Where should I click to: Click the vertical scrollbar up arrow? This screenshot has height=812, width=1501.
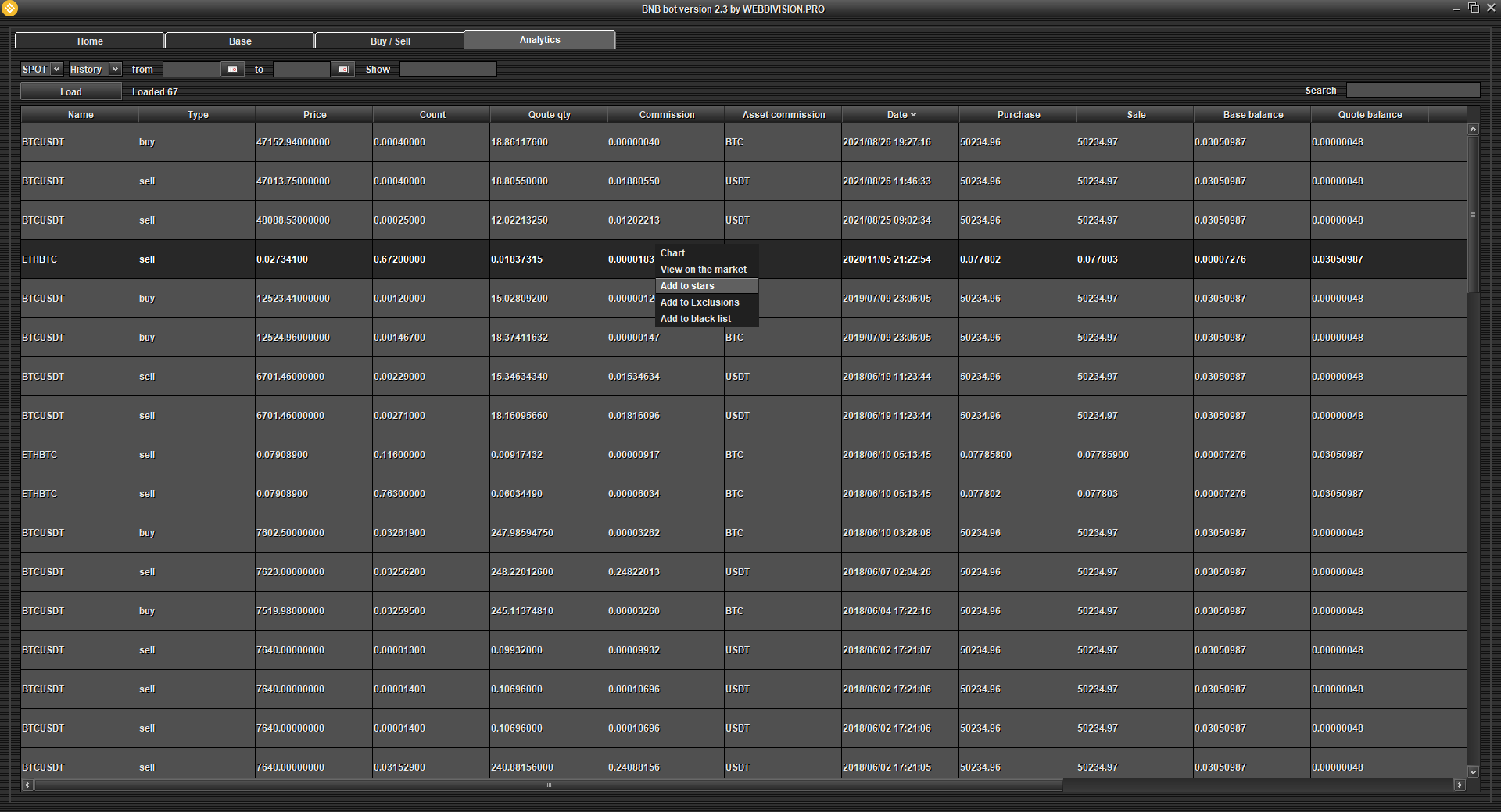[1473, 129]
